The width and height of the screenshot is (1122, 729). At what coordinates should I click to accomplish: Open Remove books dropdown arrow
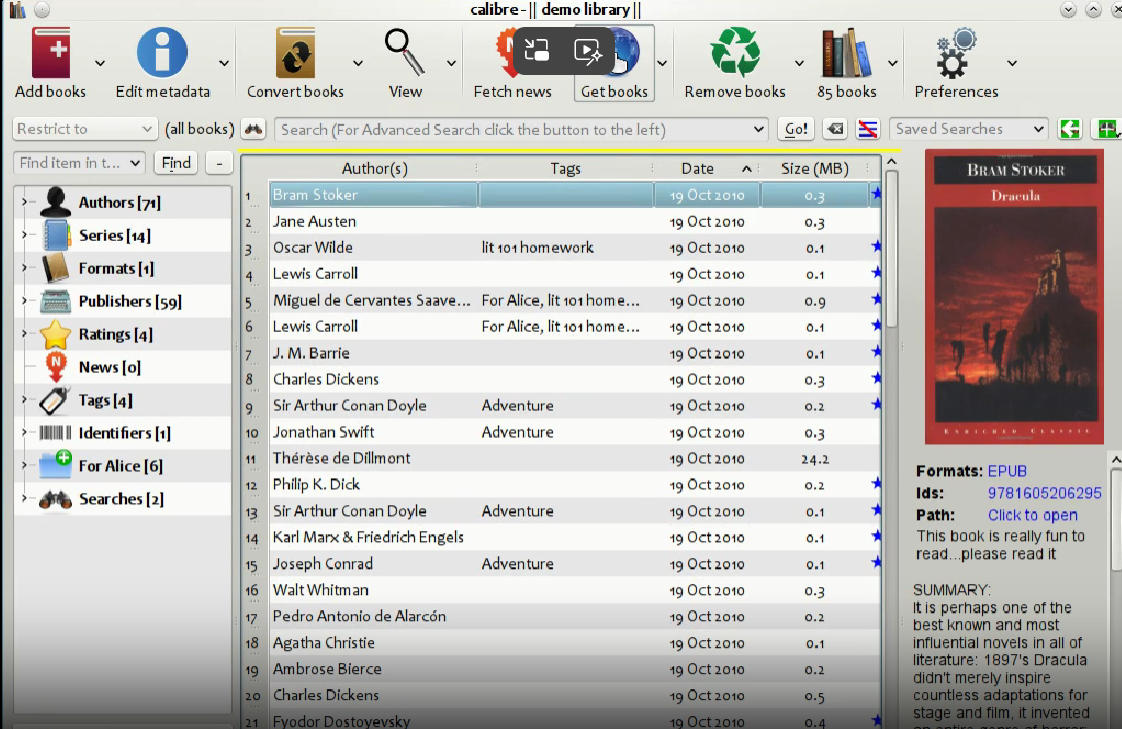tap(799, 63)
